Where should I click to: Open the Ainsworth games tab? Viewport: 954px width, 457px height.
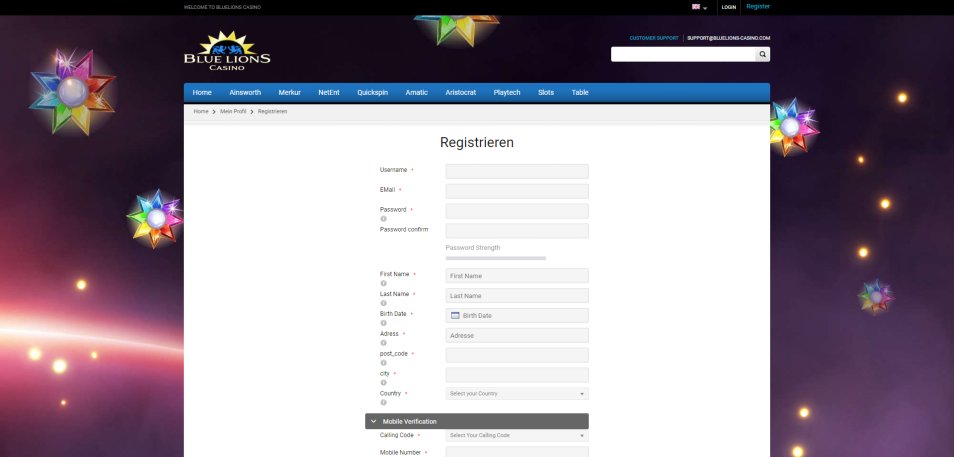(245, 92)
